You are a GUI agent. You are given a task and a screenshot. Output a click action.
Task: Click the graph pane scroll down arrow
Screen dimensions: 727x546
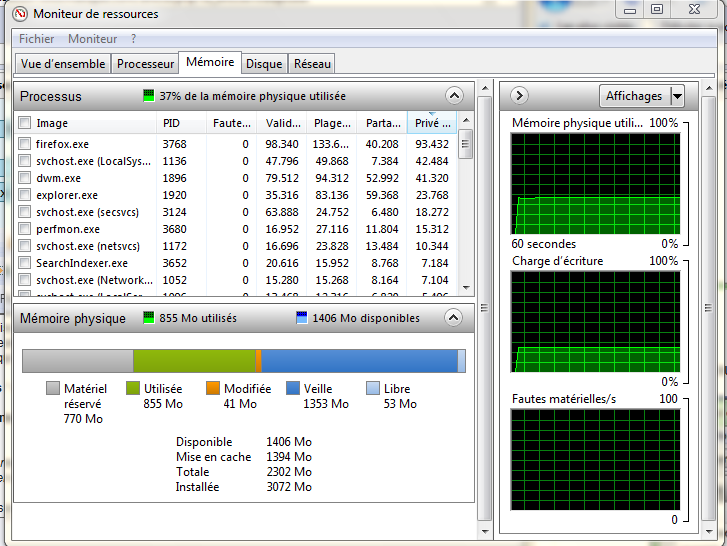point(708,532)
